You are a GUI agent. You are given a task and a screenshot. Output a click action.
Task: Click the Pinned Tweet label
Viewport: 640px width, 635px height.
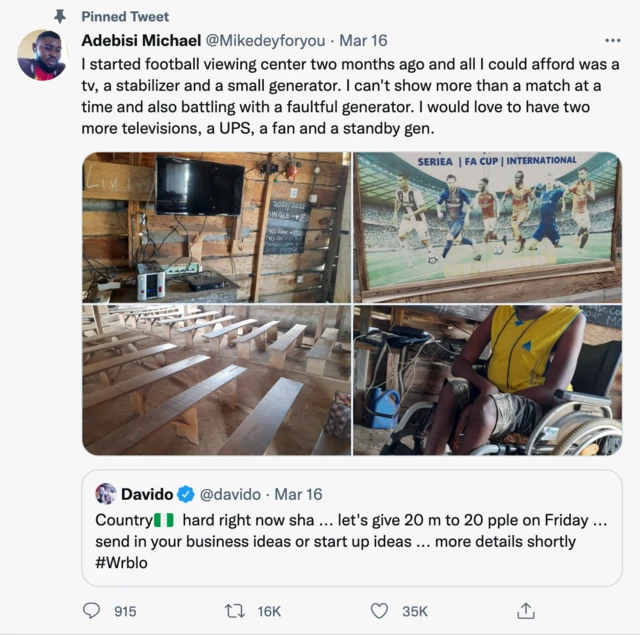pyautogui.click(x=125, y=17)
